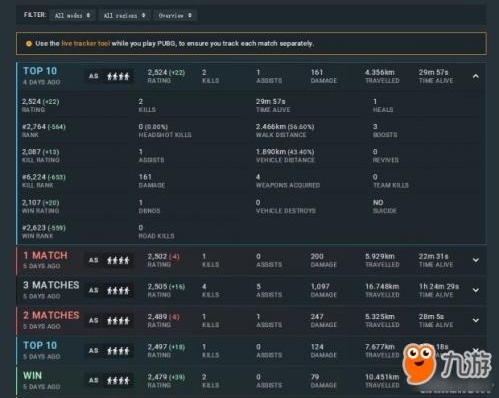The image size is (499, 398).
Task: Click the 22m 31s time alive value
Action: pos(433,256)
